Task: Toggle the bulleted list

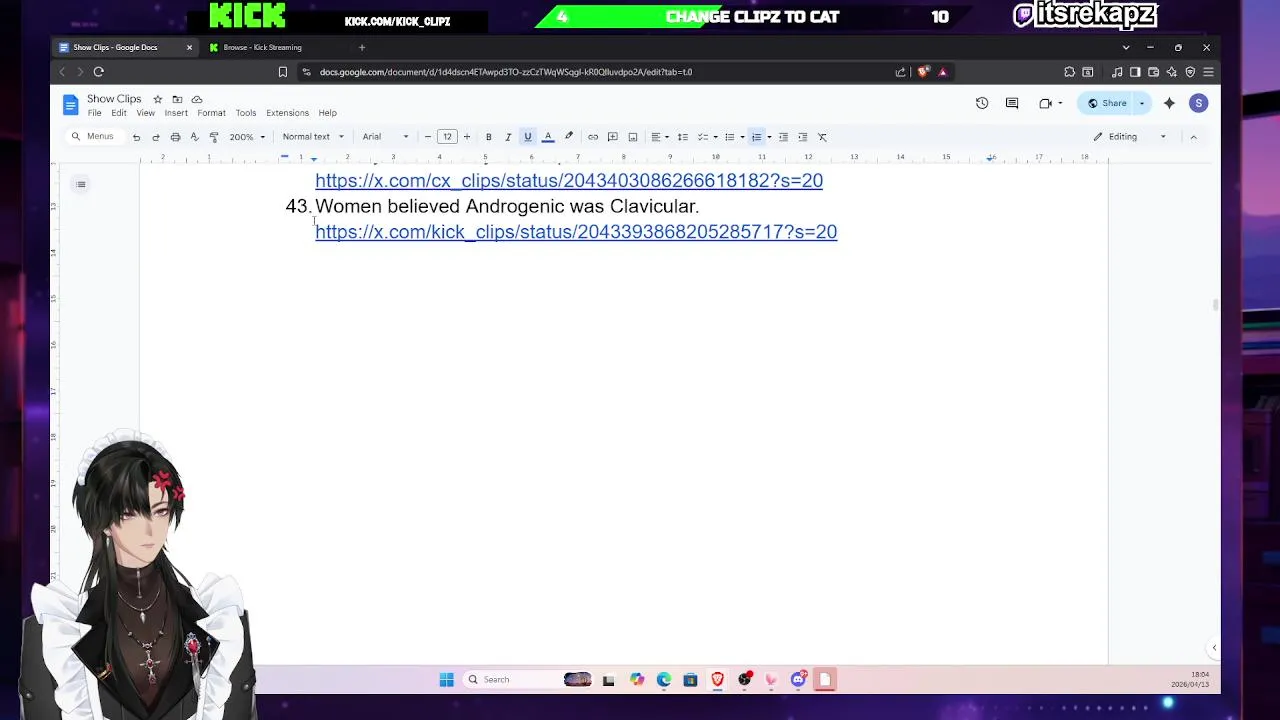Action: coord(730,137)
